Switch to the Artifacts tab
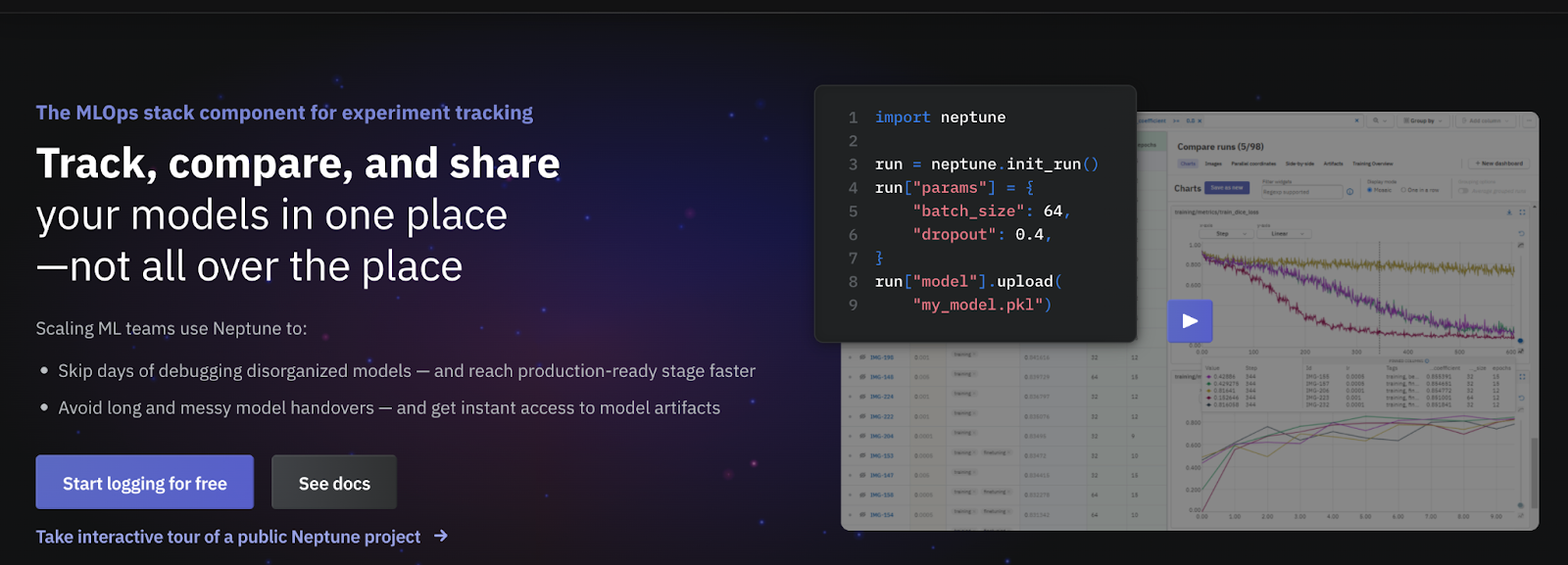This screenshot has width=1568, height=565. (x=1333, y=164)
